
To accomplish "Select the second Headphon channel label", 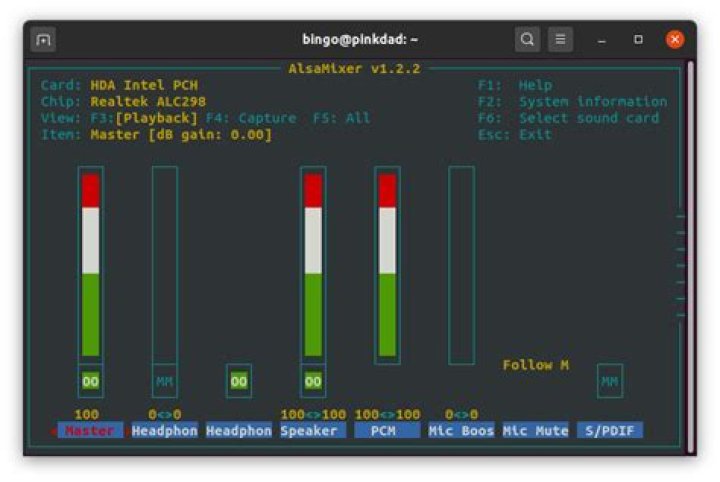I will pos(239,431).
